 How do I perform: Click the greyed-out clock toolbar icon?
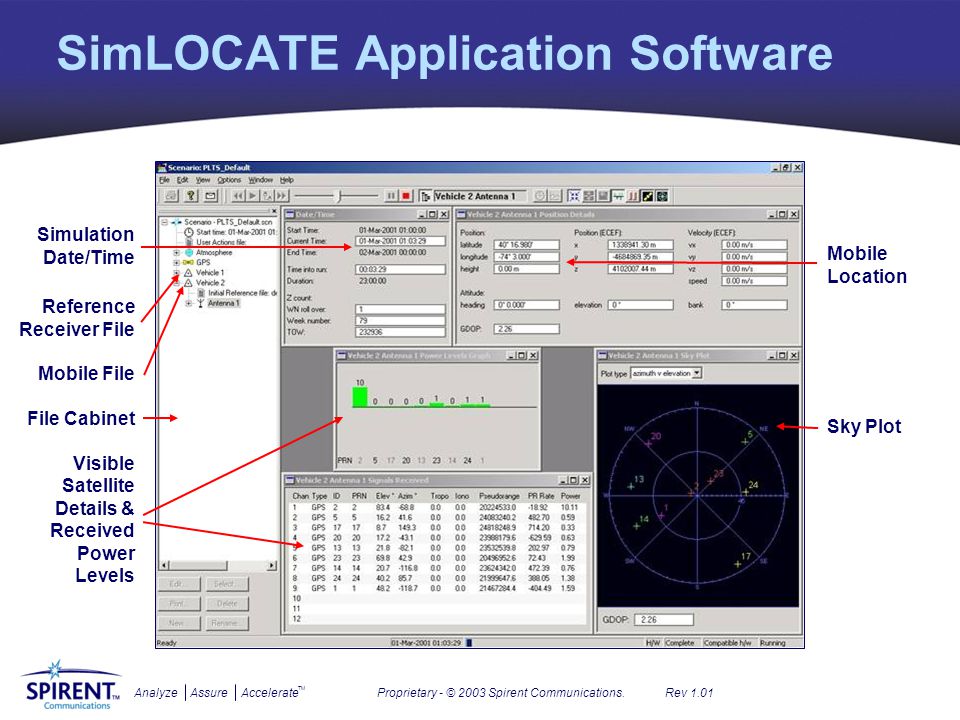pos(540,196)
